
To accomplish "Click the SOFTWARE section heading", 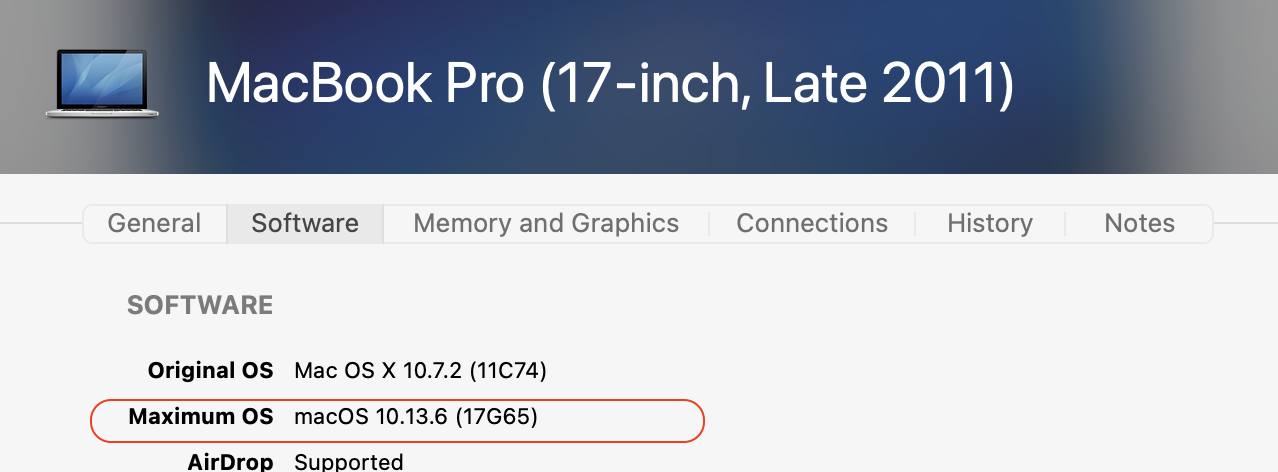I will [x=200, y=305].
